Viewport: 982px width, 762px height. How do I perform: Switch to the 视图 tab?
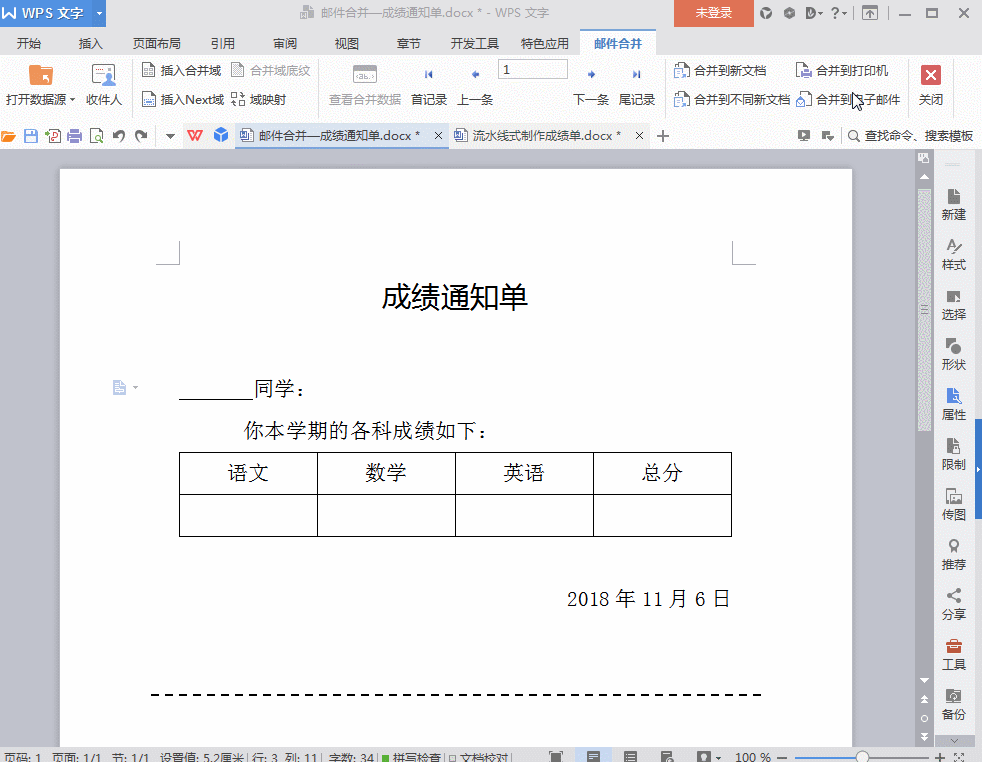(x=346, y=43)
